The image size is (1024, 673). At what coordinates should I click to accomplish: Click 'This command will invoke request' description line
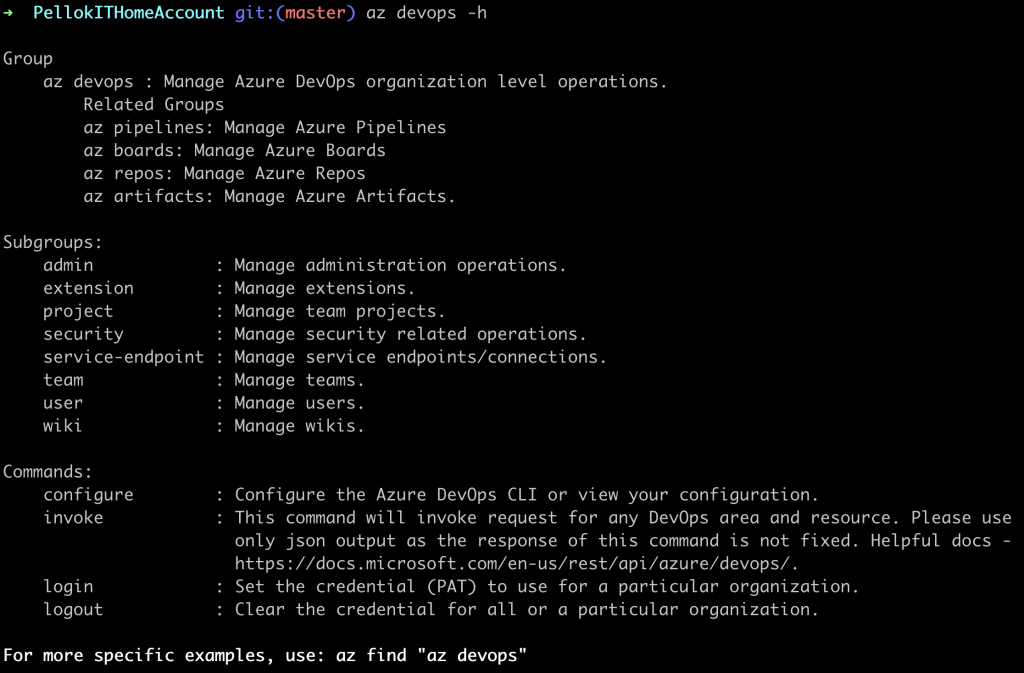coord(623,518)
